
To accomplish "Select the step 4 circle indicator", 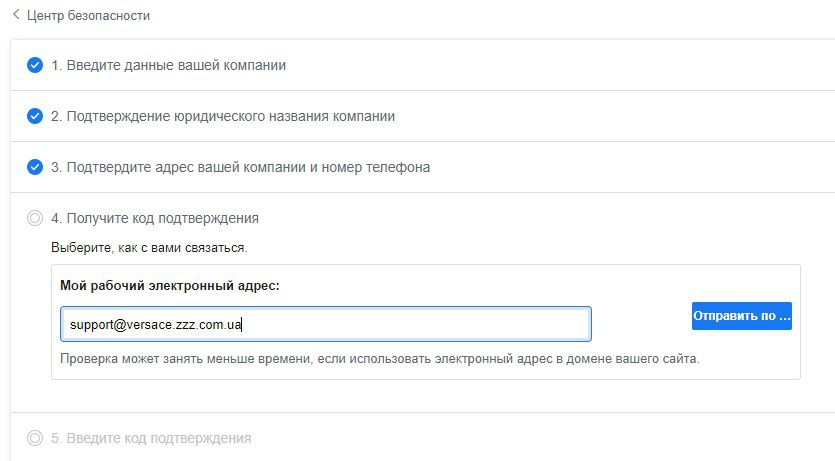I will click(x=35, y=218).
